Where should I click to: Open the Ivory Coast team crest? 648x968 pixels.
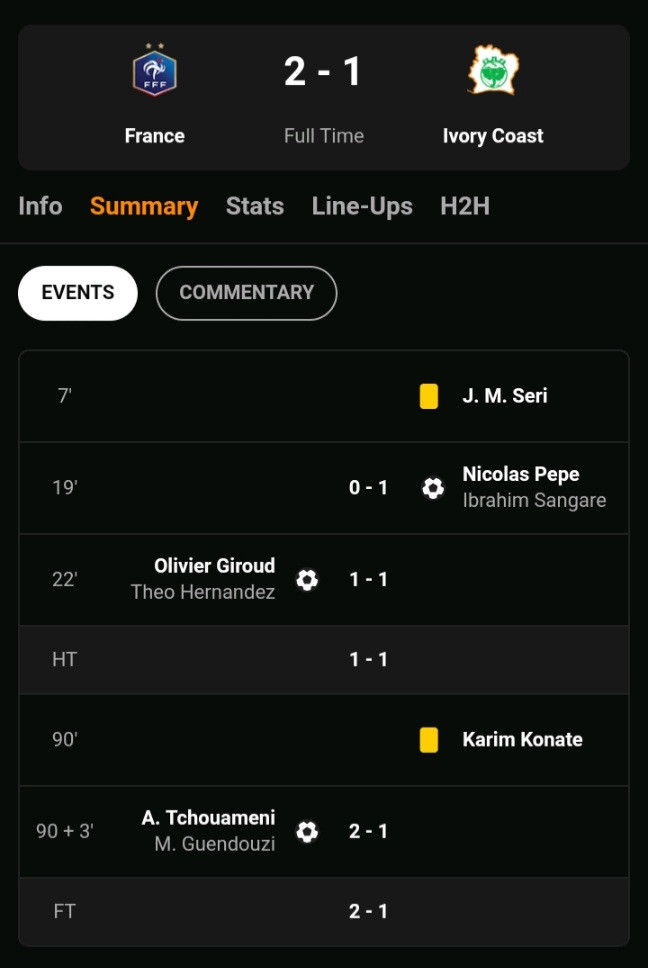coord(492,70)
